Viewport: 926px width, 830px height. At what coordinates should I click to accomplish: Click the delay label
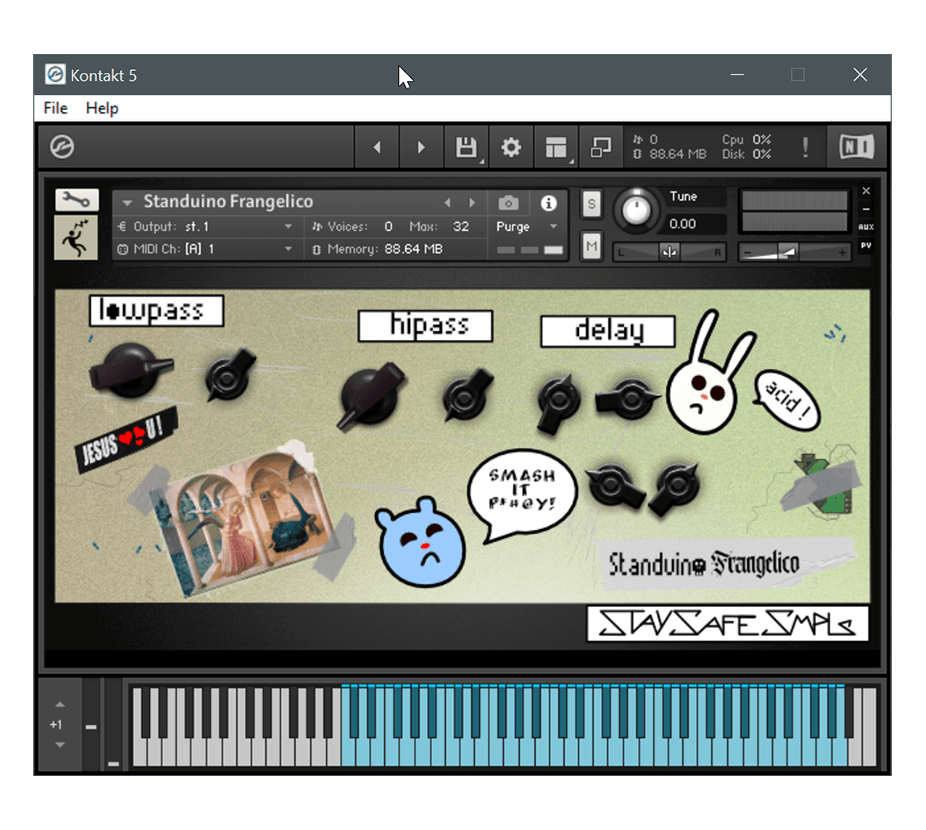tap(608, 331)
